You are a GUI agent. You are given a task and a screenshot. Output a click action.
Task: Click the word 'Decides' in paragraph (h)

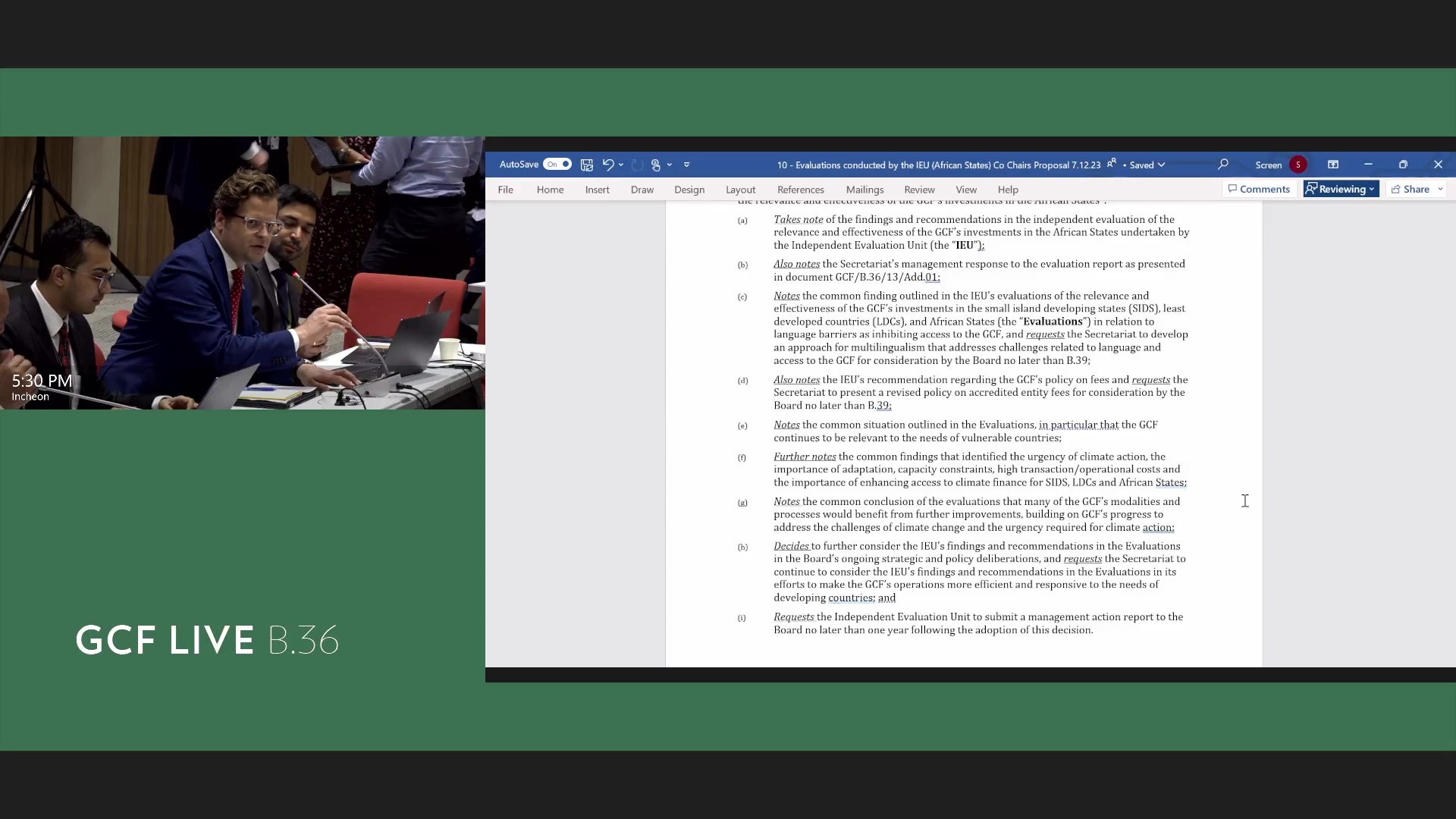coord(791,546)
